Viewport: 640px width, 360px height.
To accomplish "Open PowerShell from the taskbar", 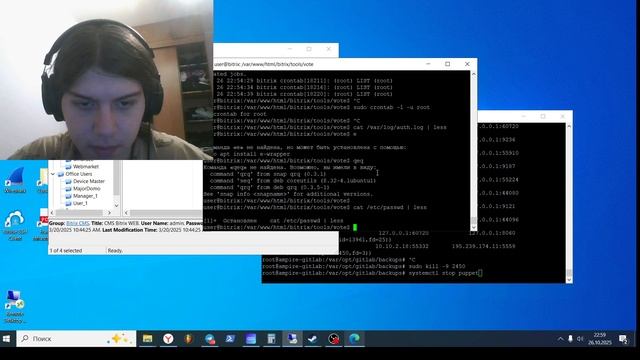I will (x=230, y=339).
